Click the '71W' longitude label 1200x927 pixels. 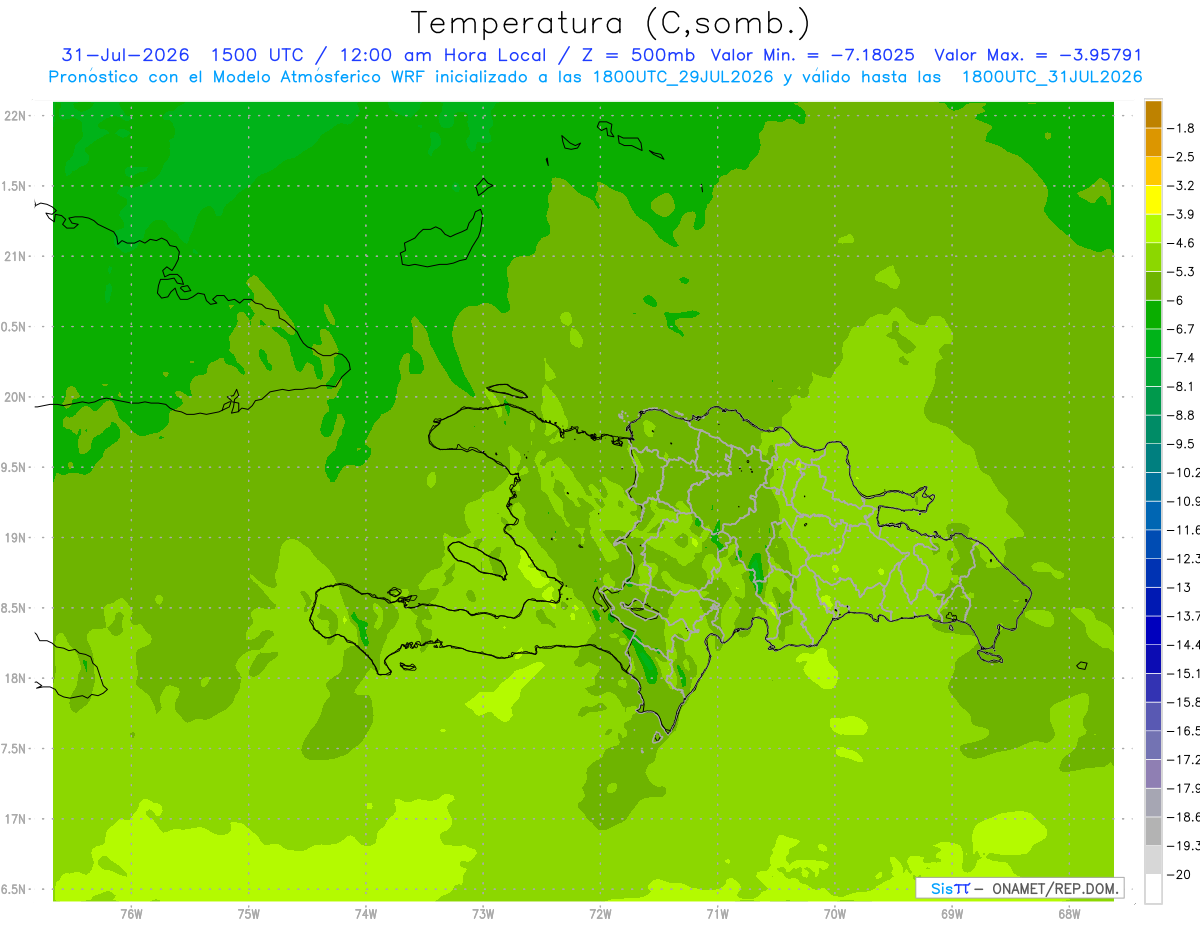[x=717, y=913]
